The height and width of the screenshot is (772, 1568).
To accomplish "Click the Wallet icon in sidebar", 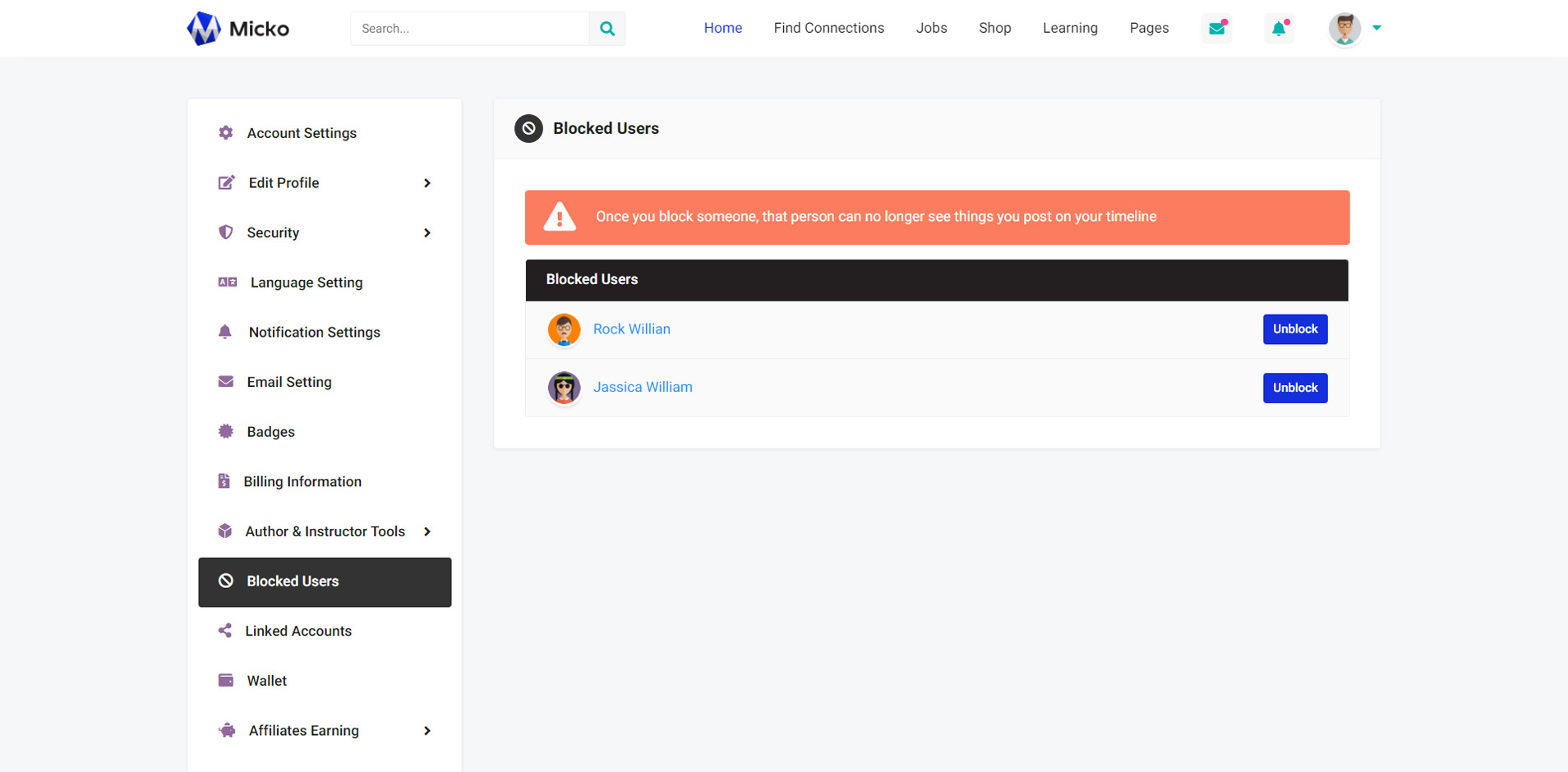I will coord(226,680).
